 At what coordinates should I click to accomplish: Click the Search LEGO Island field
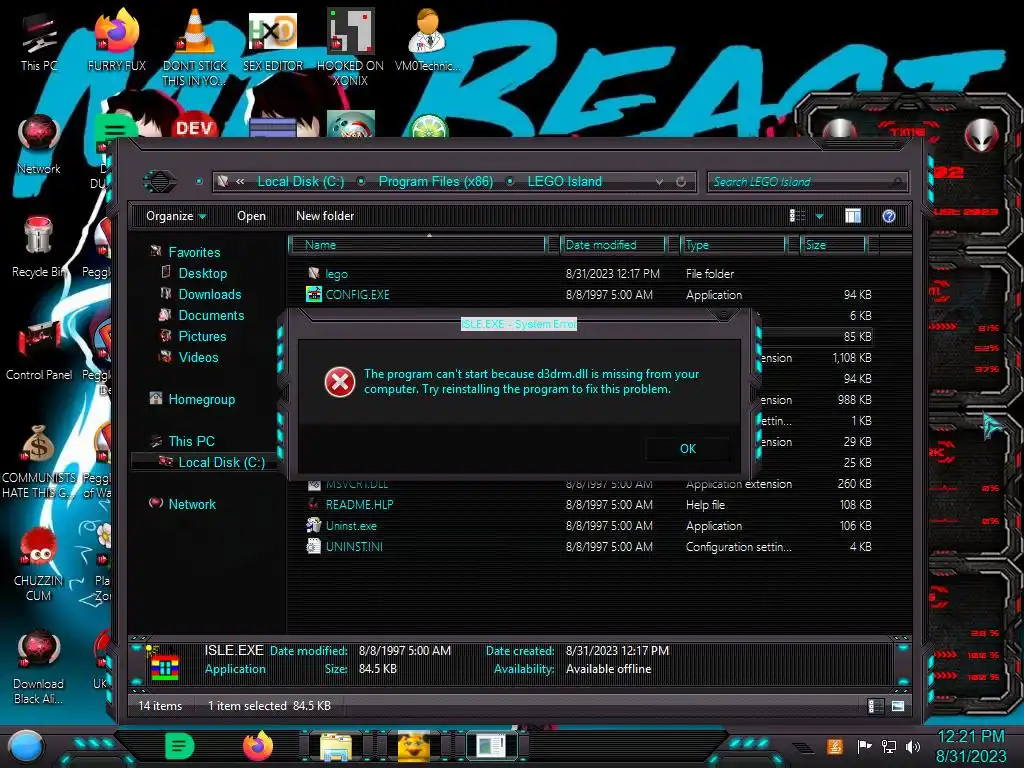click(807, 182)
